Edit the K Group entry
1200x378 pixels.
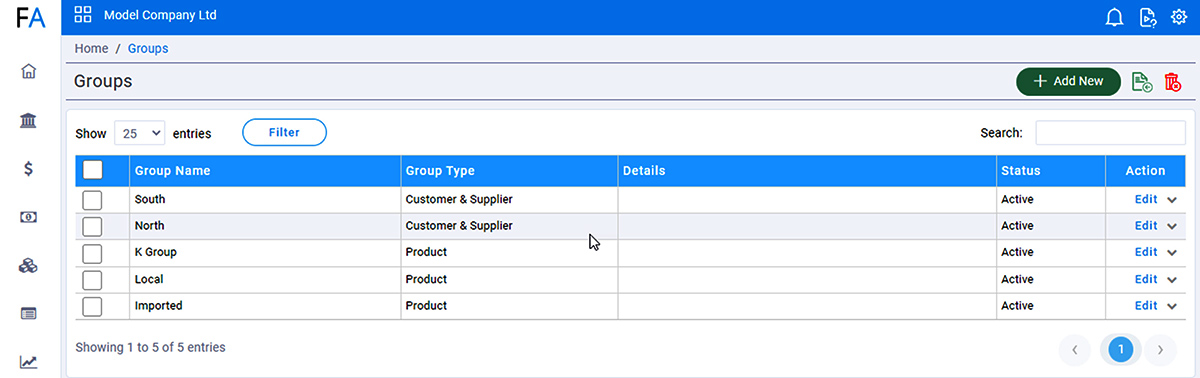pyautogui.click(x=1146, y=253)
